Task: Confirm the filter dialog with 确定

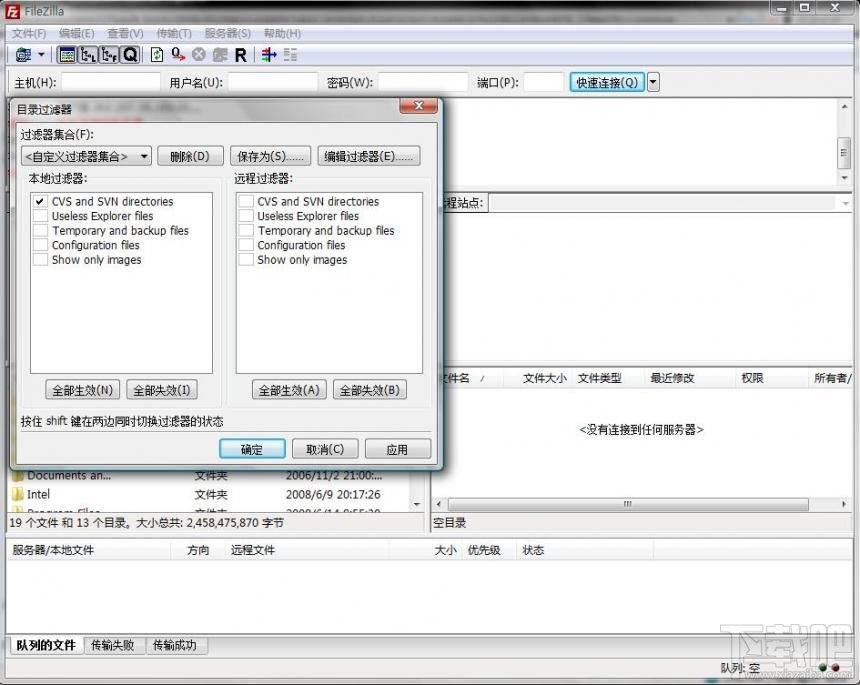Action: (252, 449)
